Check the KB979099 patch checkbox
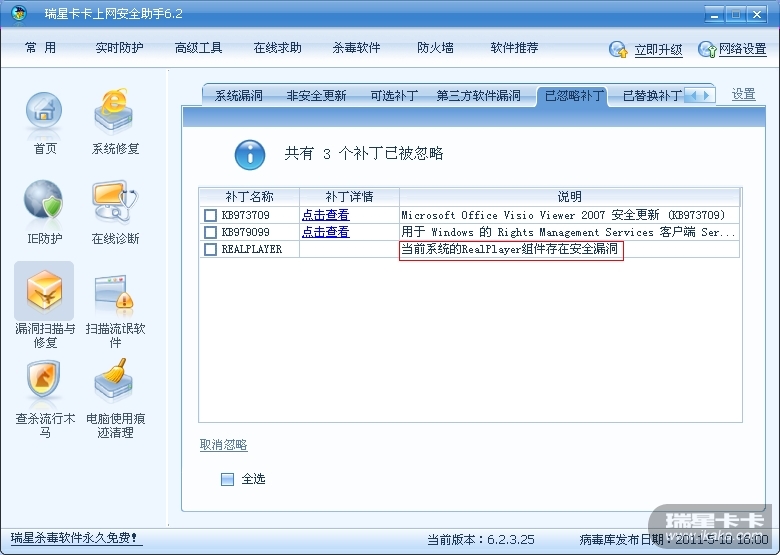The image size is (780, 555). (210, 232)
